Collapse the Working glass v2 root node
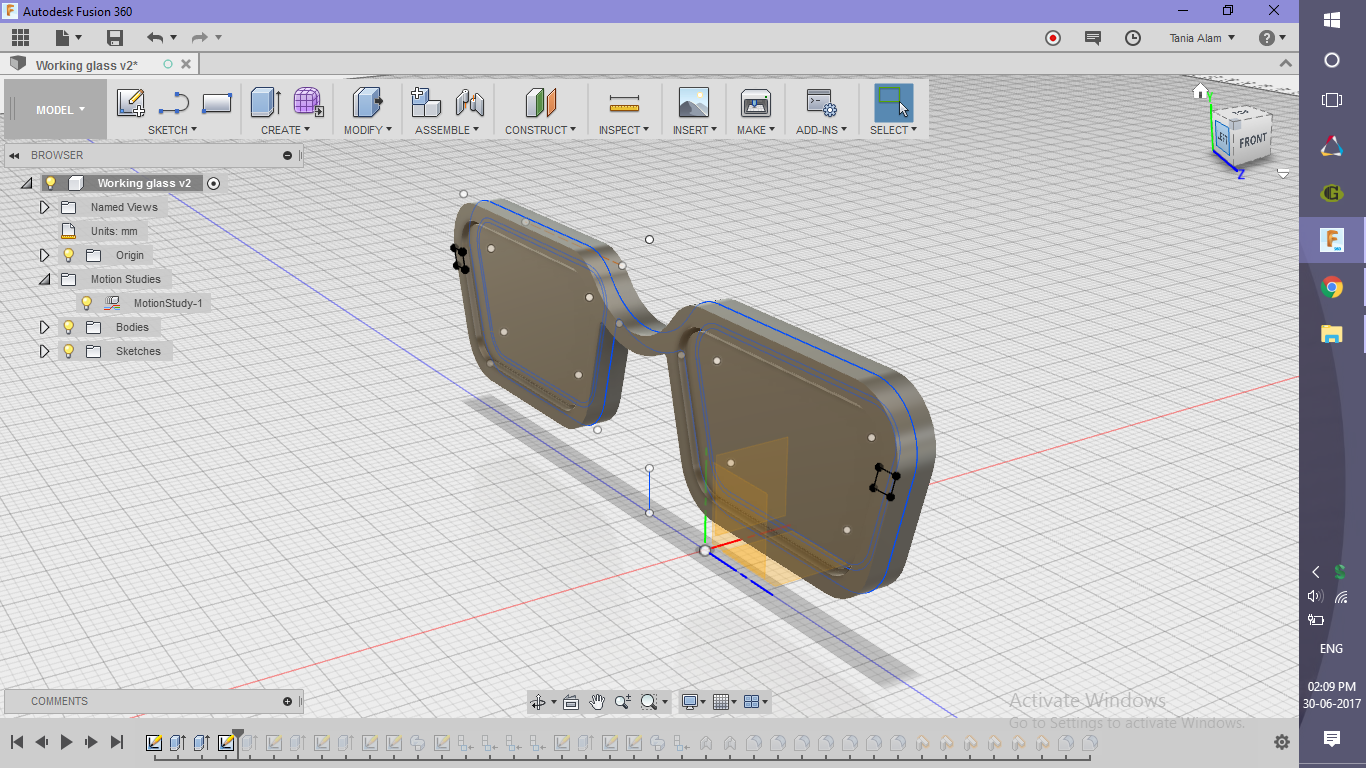1366x768 pixels. (25, 184)
